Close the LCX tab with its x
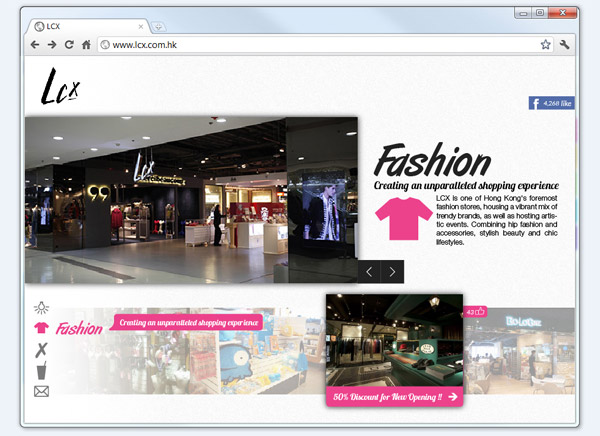 coord(141,26)
